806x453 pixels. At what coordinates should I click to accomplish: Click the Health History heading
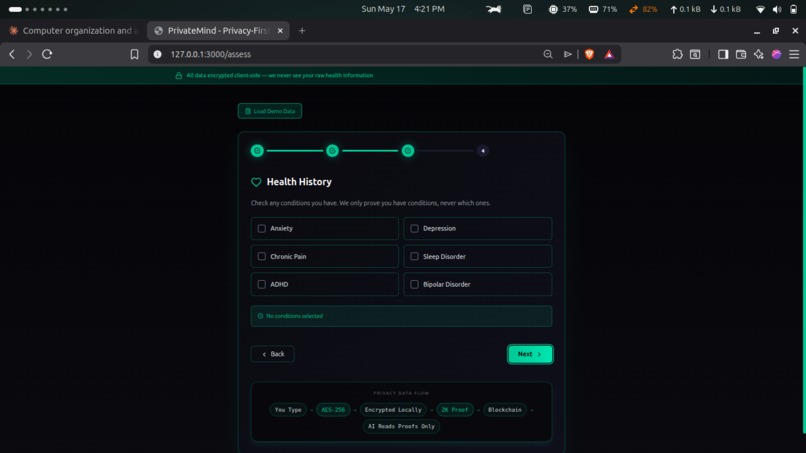299,182
